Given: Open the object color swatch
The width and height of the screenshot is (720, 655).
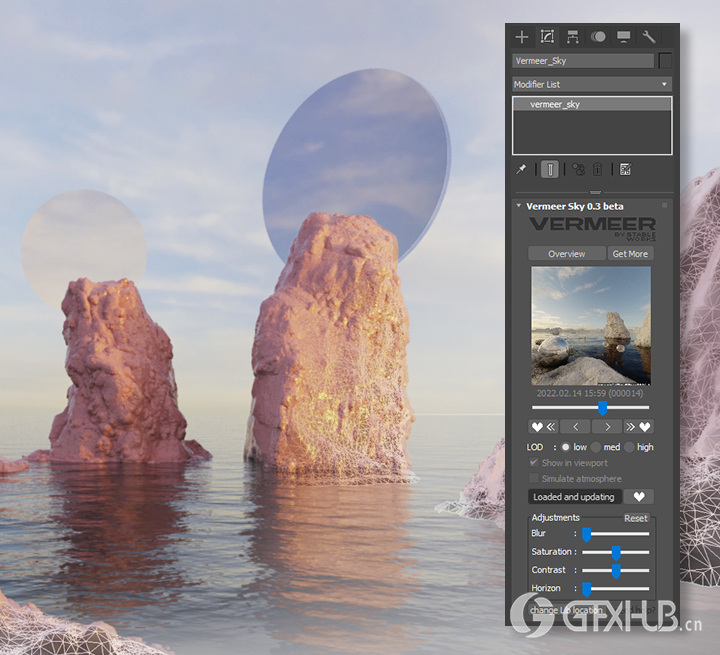Looking at the screenshot, I should [x=665, y=61].
